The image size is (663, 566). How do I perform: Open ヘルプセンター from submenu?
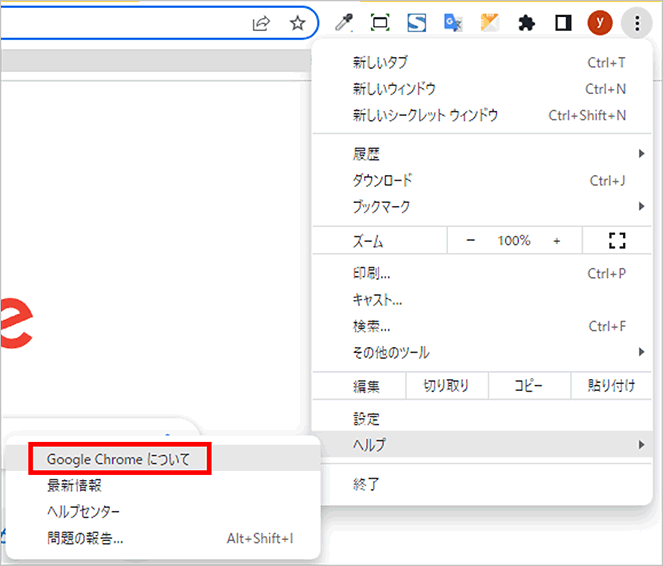(163, 511)
